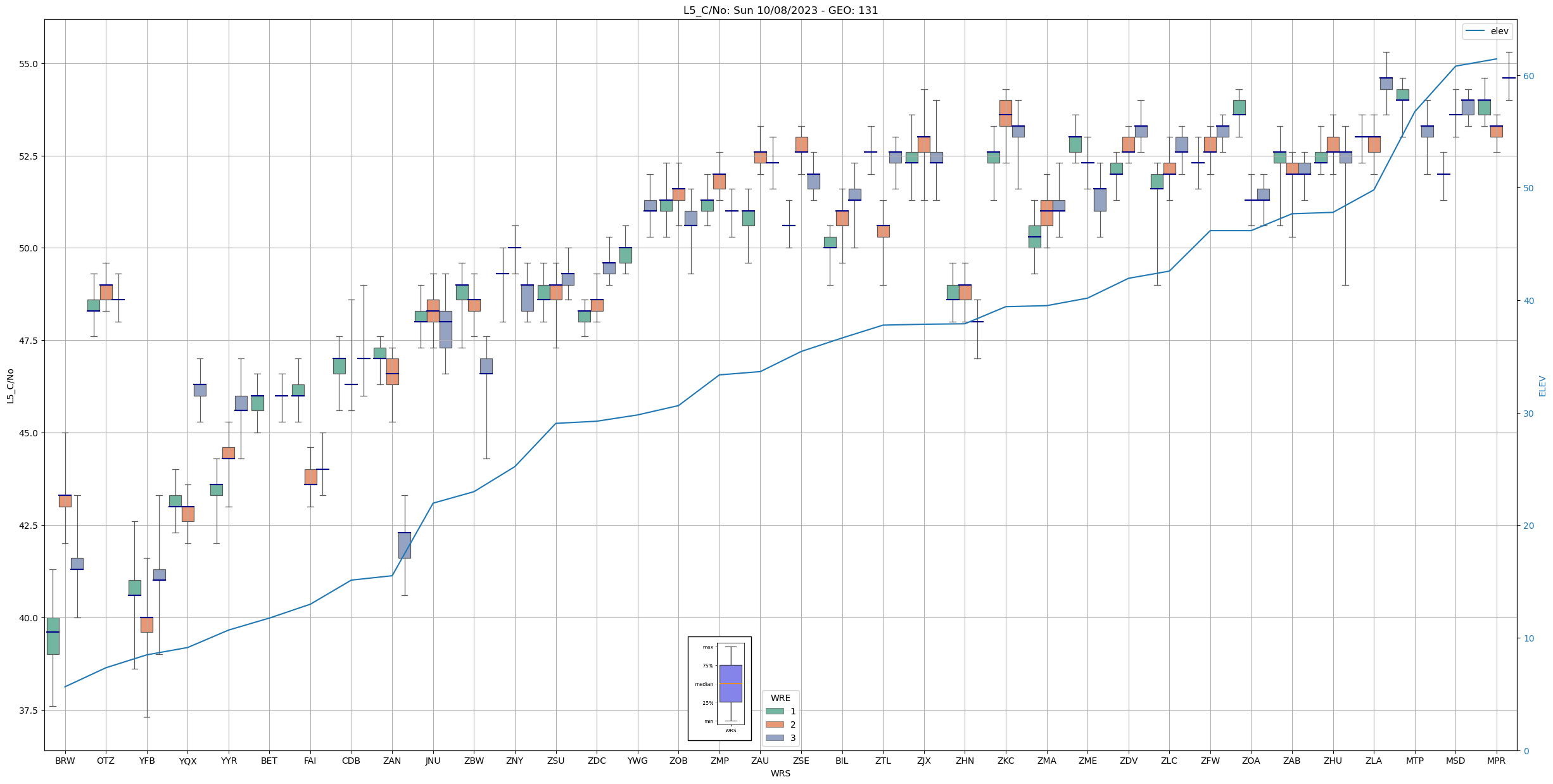
Task: Click the ZDC station tick label
Action: pos(597,761)
